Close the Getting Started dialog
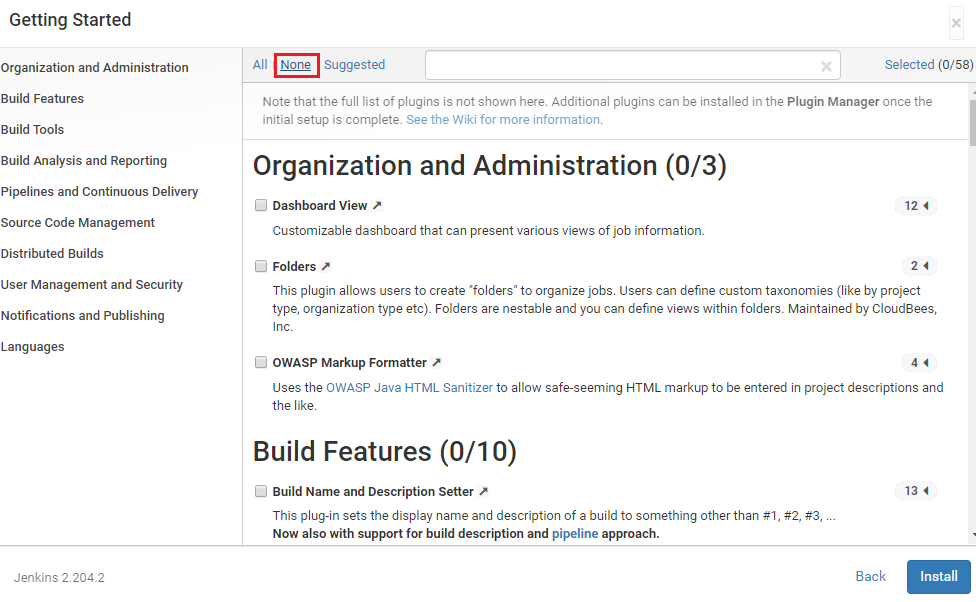This screenshot has height=602, width=976. tap(956, 24)
